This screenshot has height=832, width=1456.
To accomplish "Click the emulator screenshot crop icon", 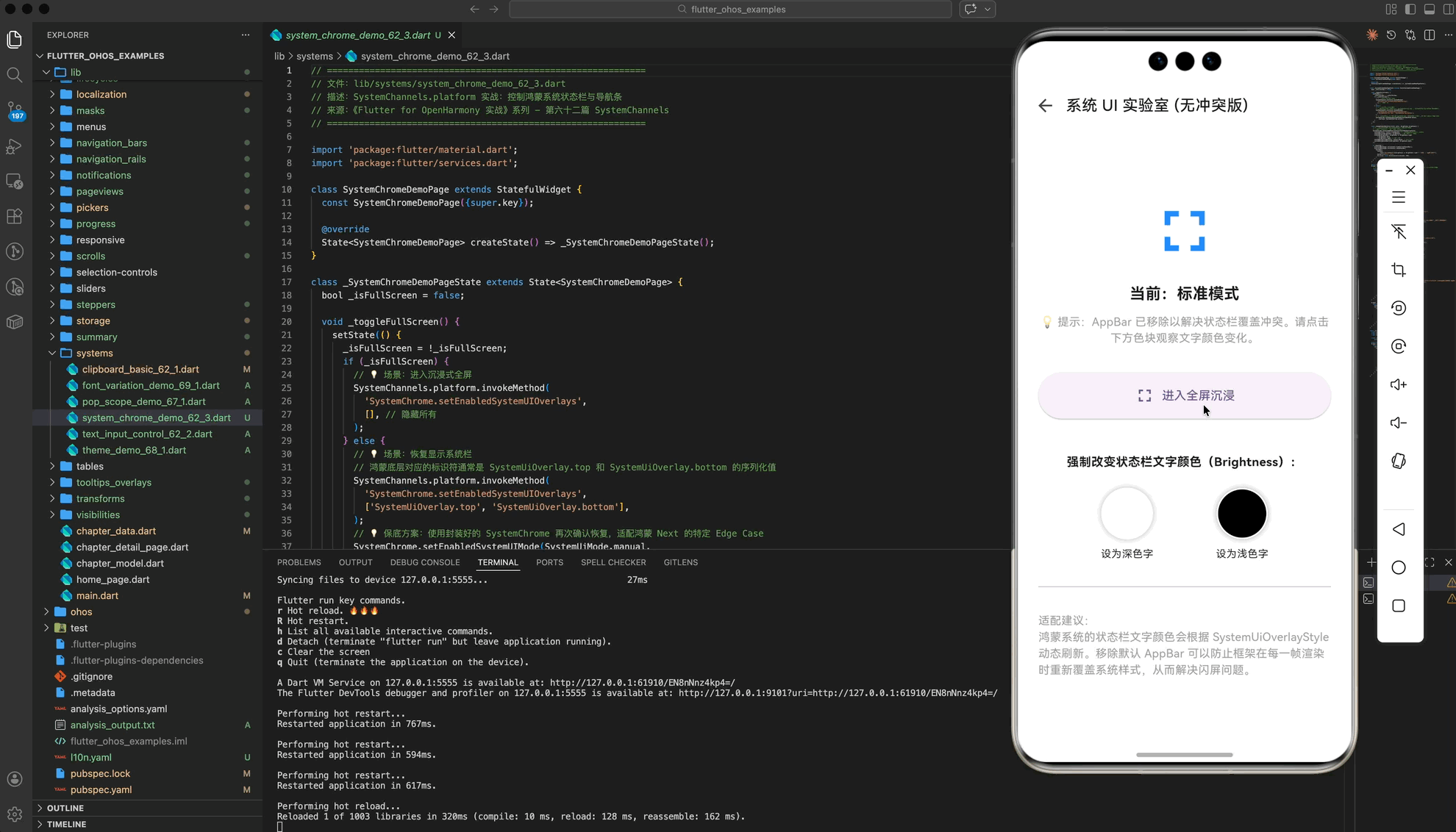I will (1399, 270).
